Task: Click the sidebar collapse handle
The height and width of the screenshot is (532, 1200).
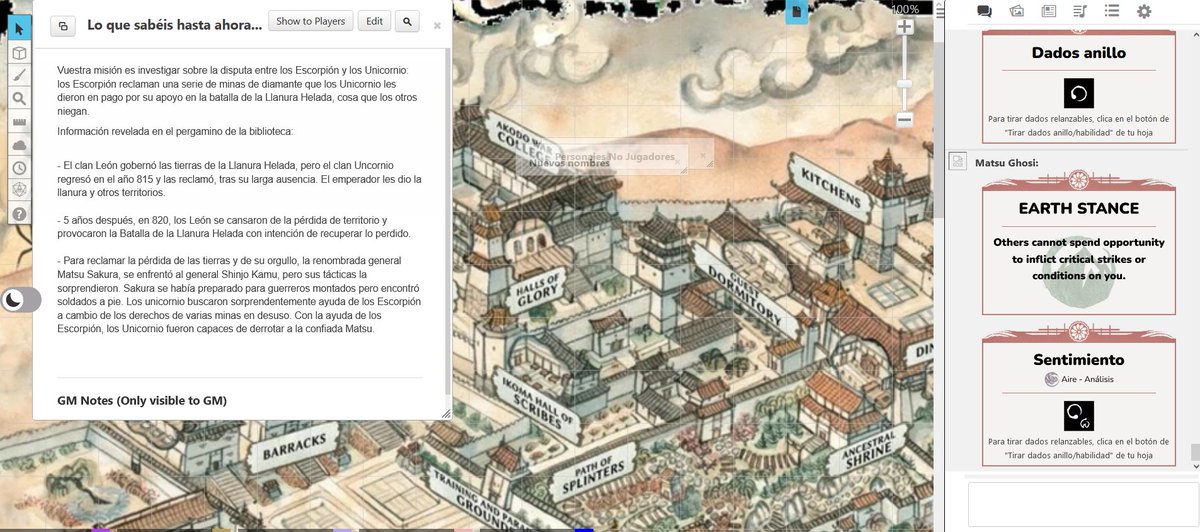Action: pos(940,11)
